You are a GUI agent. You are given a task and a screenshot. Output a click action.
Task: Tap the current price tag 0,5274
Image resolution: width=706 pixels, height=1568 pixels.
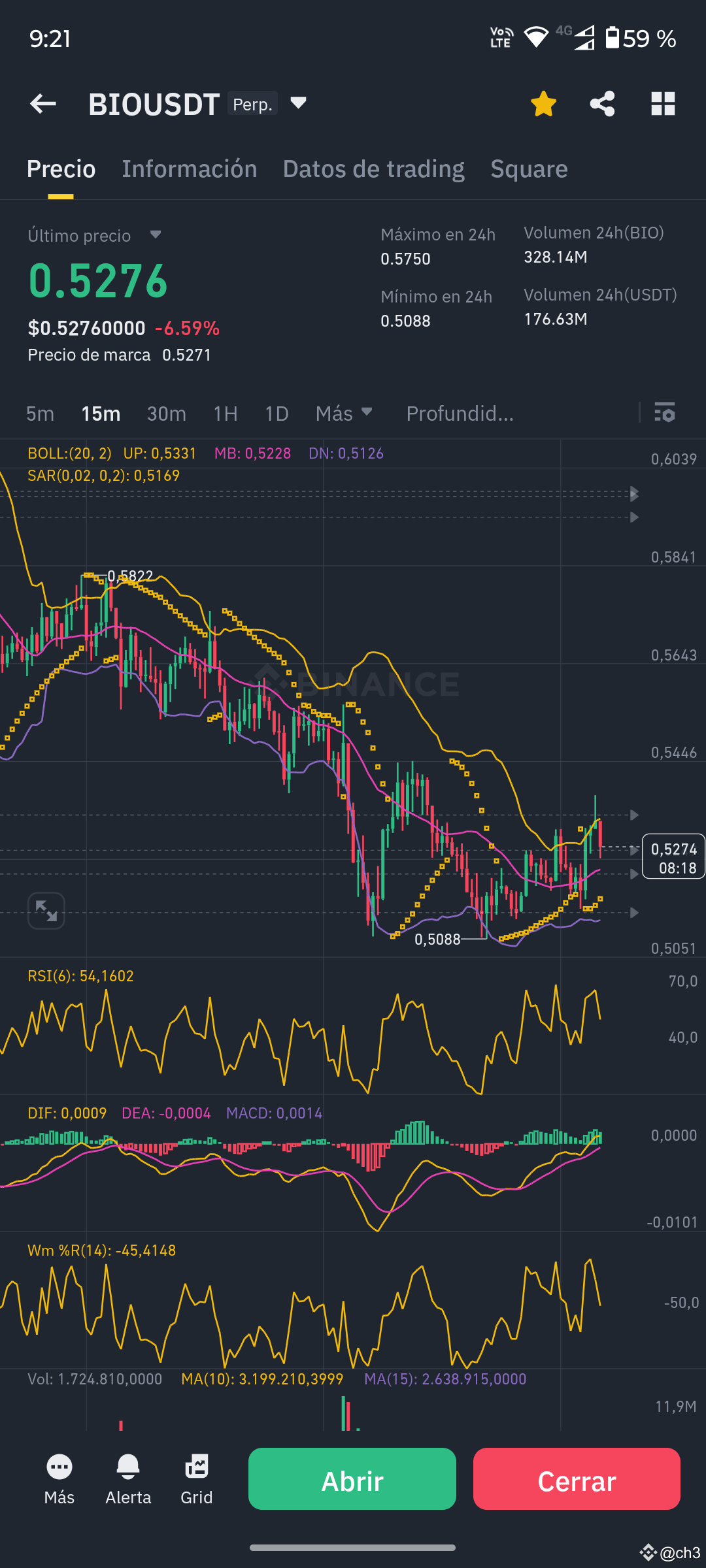[673, 857]
